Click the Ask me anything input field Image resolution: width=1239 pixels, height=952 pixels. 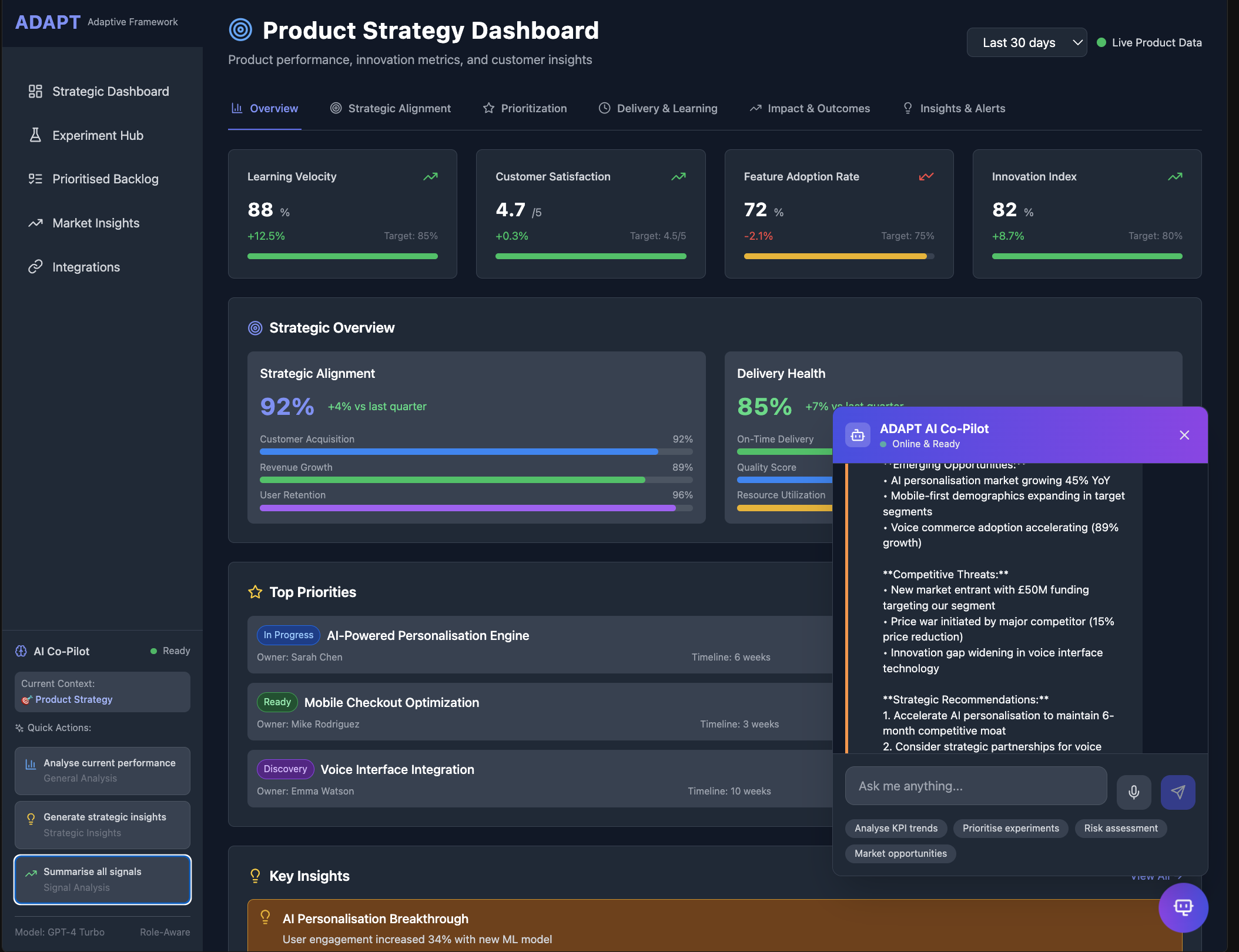976,786
